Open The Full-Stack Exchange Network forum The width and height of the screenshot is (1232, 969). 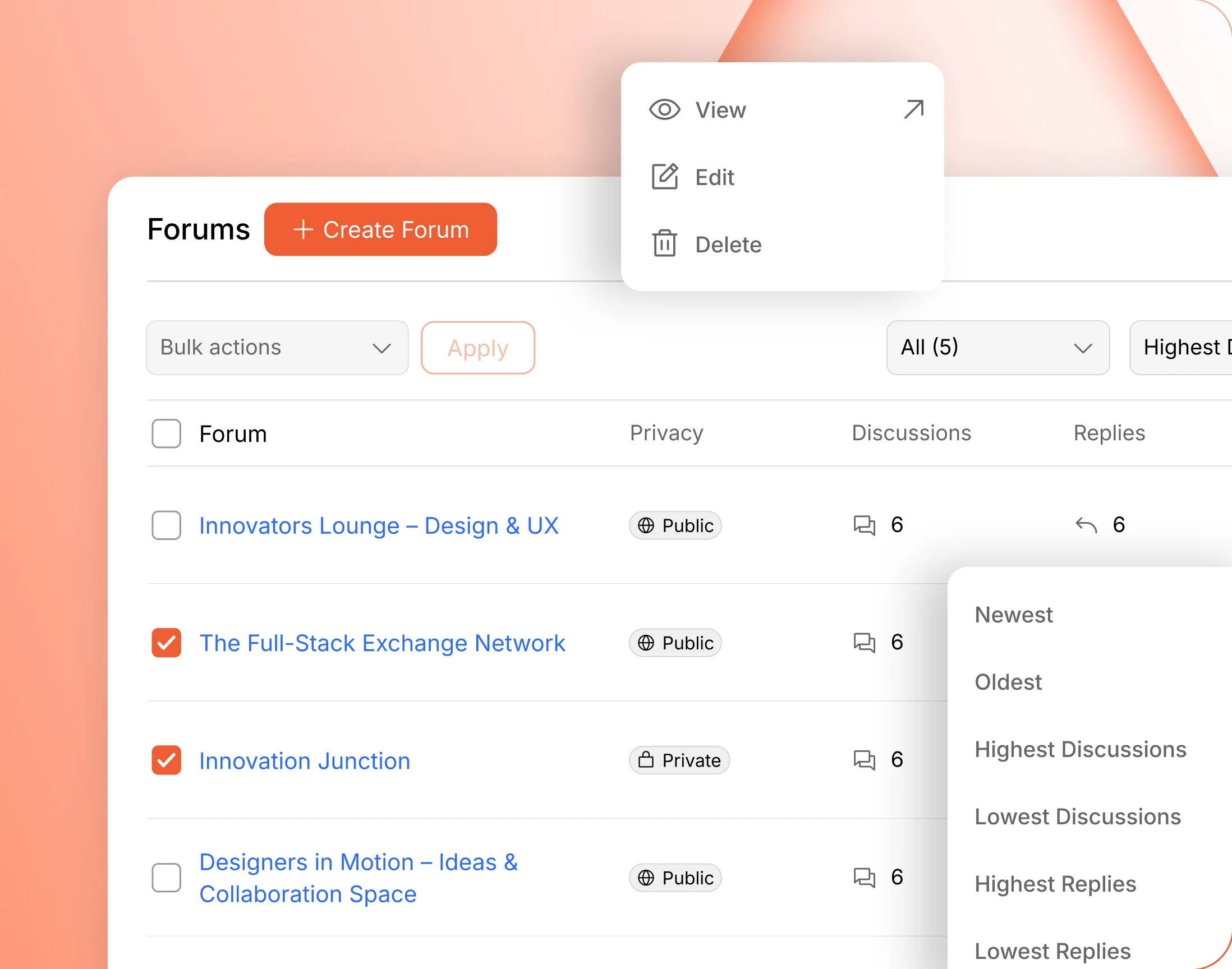click(383, 643)
